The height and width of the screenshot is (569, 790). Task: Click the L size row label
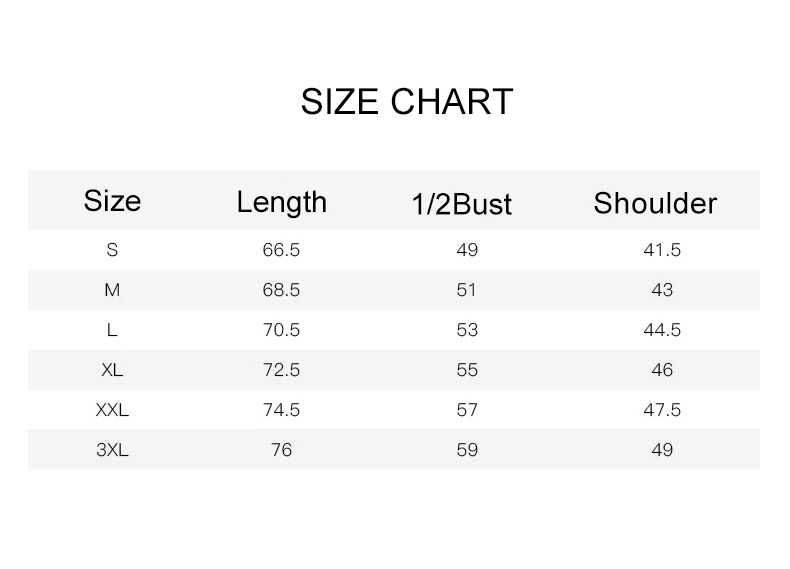tap(112, 330)
